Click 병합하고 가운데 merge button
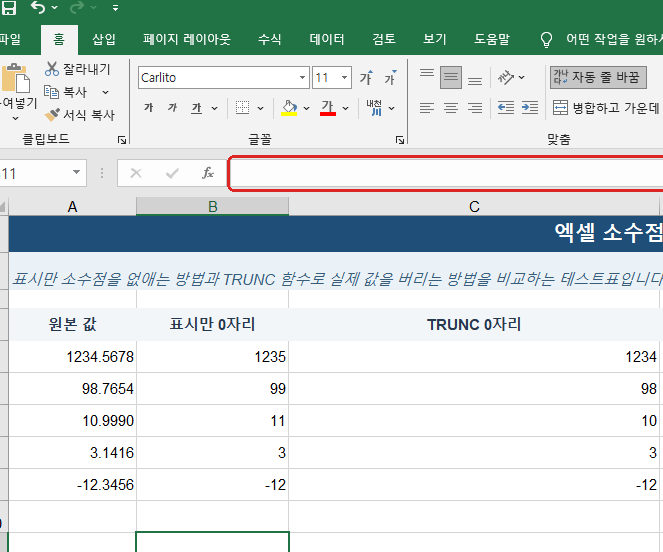Image resolution: width=663 pixels, height=552 pixels. (606, 108)
